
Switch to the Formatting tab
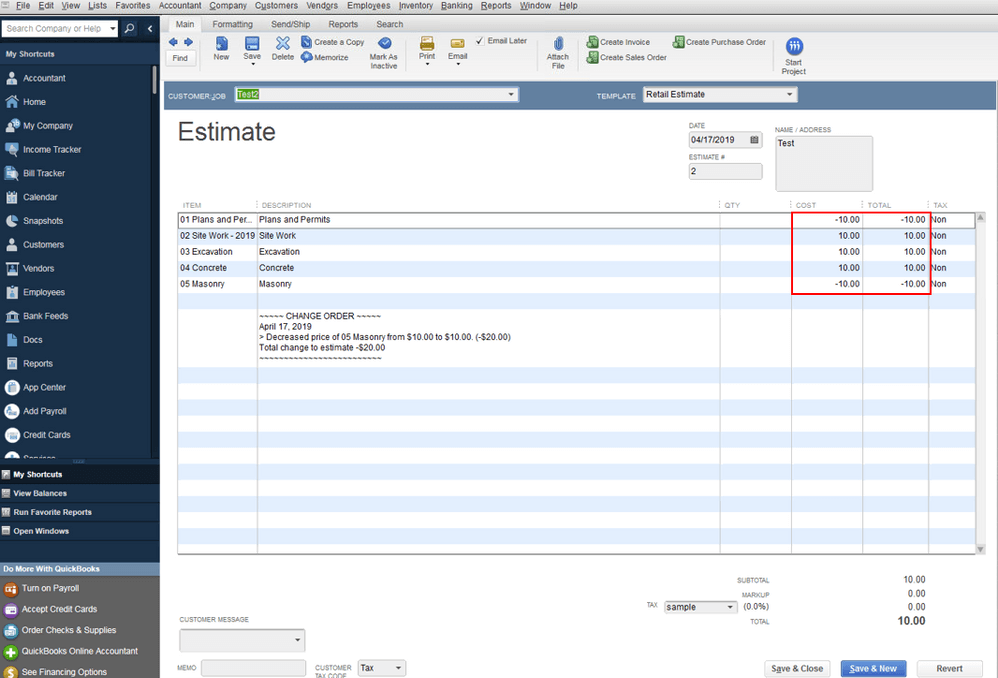[232, 24]
